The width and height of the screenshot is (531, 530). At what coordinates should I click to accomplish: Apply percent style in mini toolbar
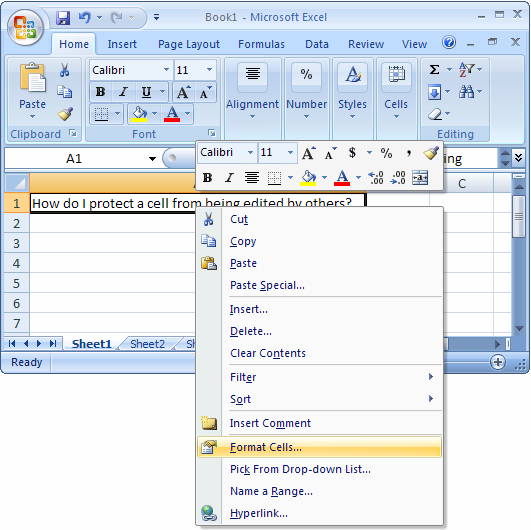(x=386, y=153)
